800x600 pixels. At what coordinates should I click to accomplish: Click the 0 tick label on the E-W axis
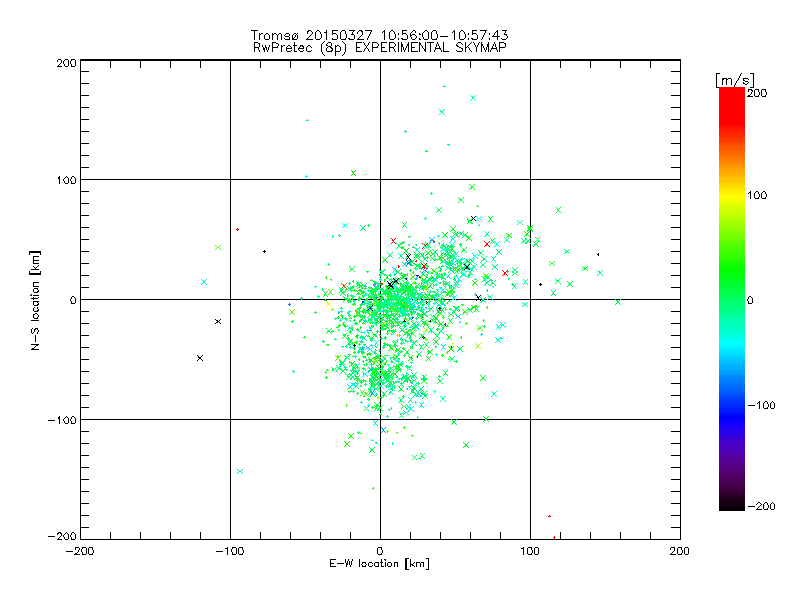(x=380, y=551)
